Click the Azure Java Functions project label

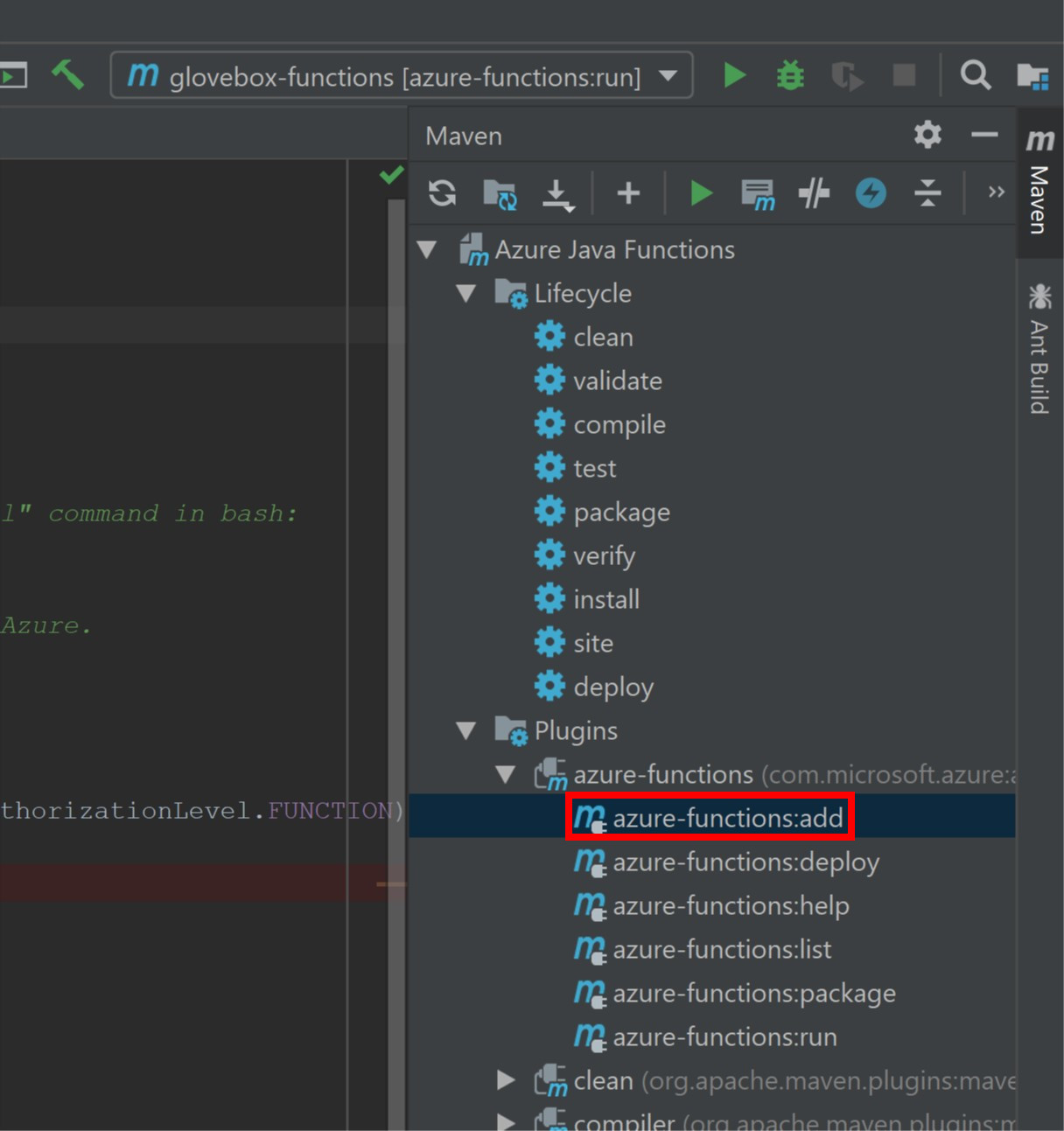point(614,249)
